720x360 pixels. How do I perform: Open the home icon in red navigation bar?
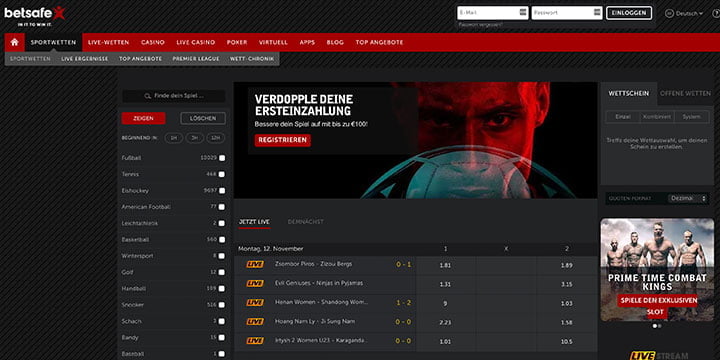pyautogui.click(x=15, y=42)
